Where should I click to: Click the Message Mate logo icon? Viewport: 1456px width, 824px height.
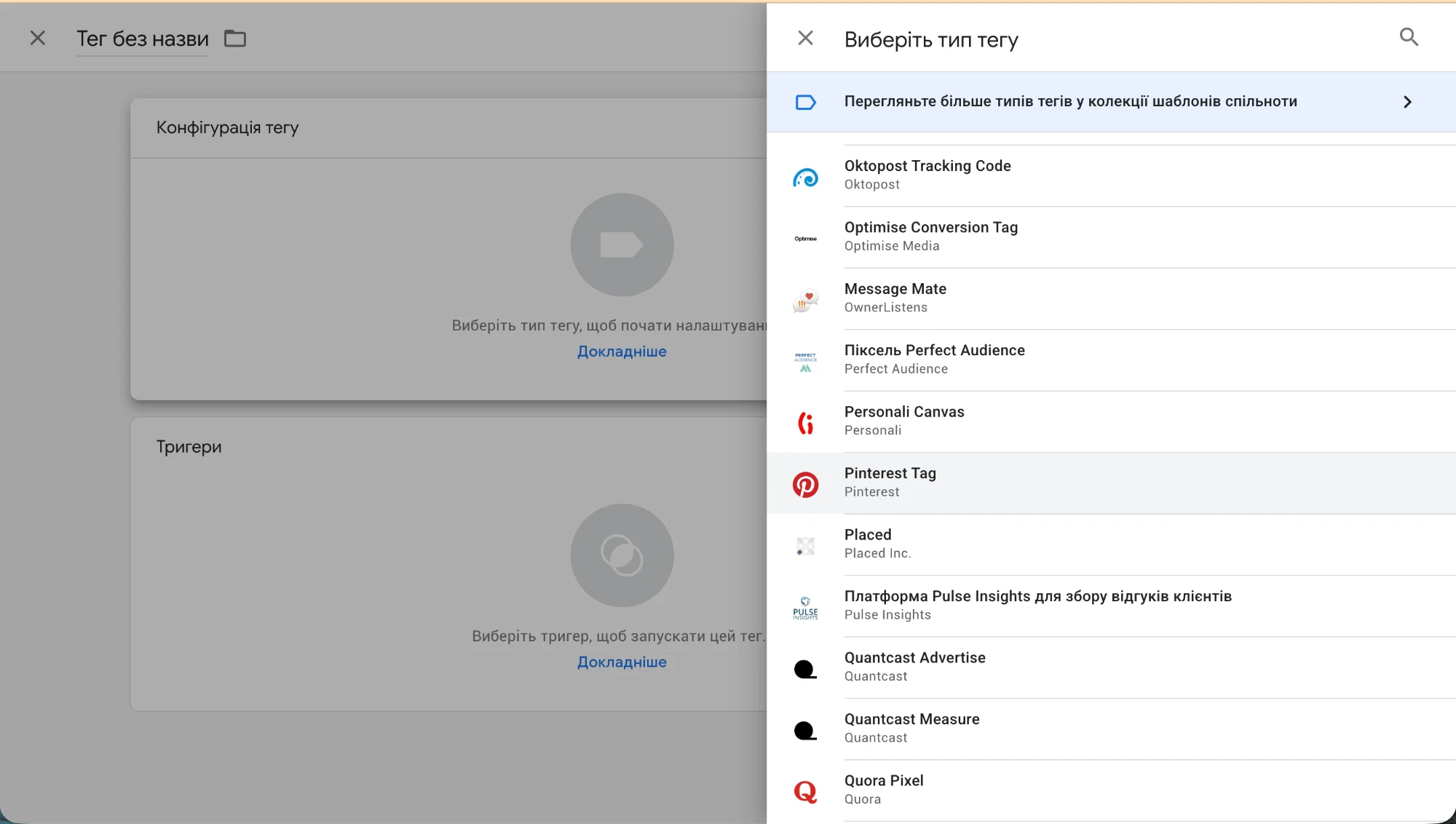click(805, 299)
